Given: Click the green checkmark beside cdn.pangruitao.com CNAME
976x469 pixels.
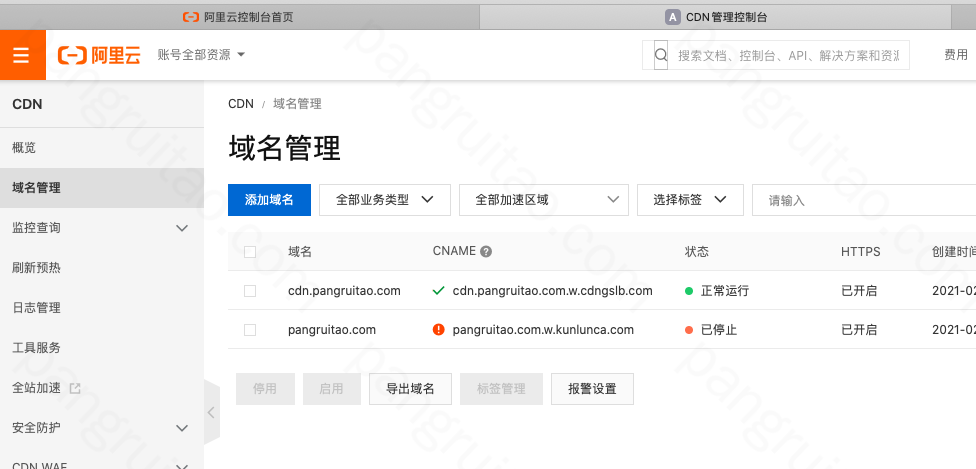Looking at the screenshot, I should point(438,291).
